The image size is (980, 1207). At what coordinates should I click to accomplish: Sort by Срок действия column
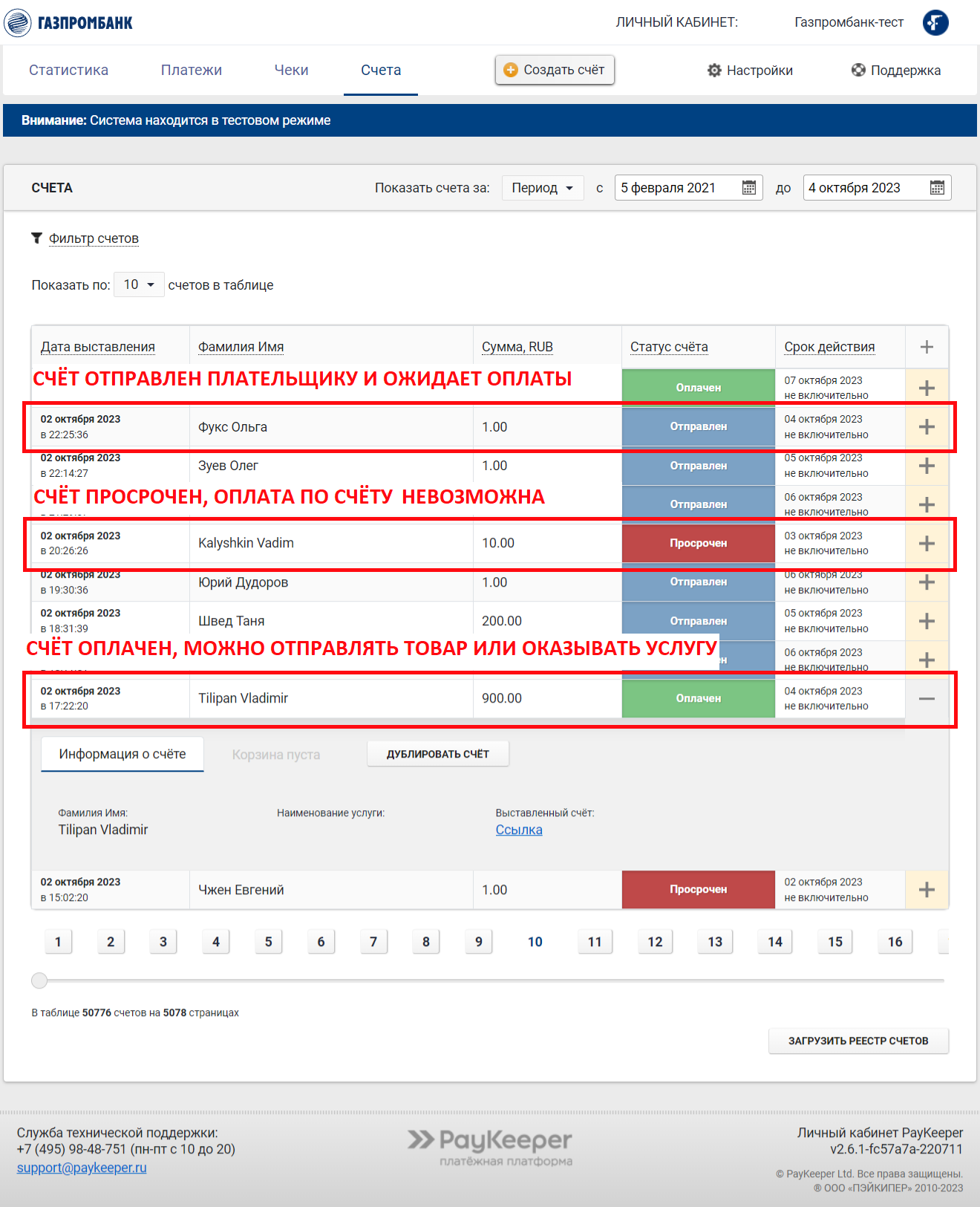click(x=829, y=347)
